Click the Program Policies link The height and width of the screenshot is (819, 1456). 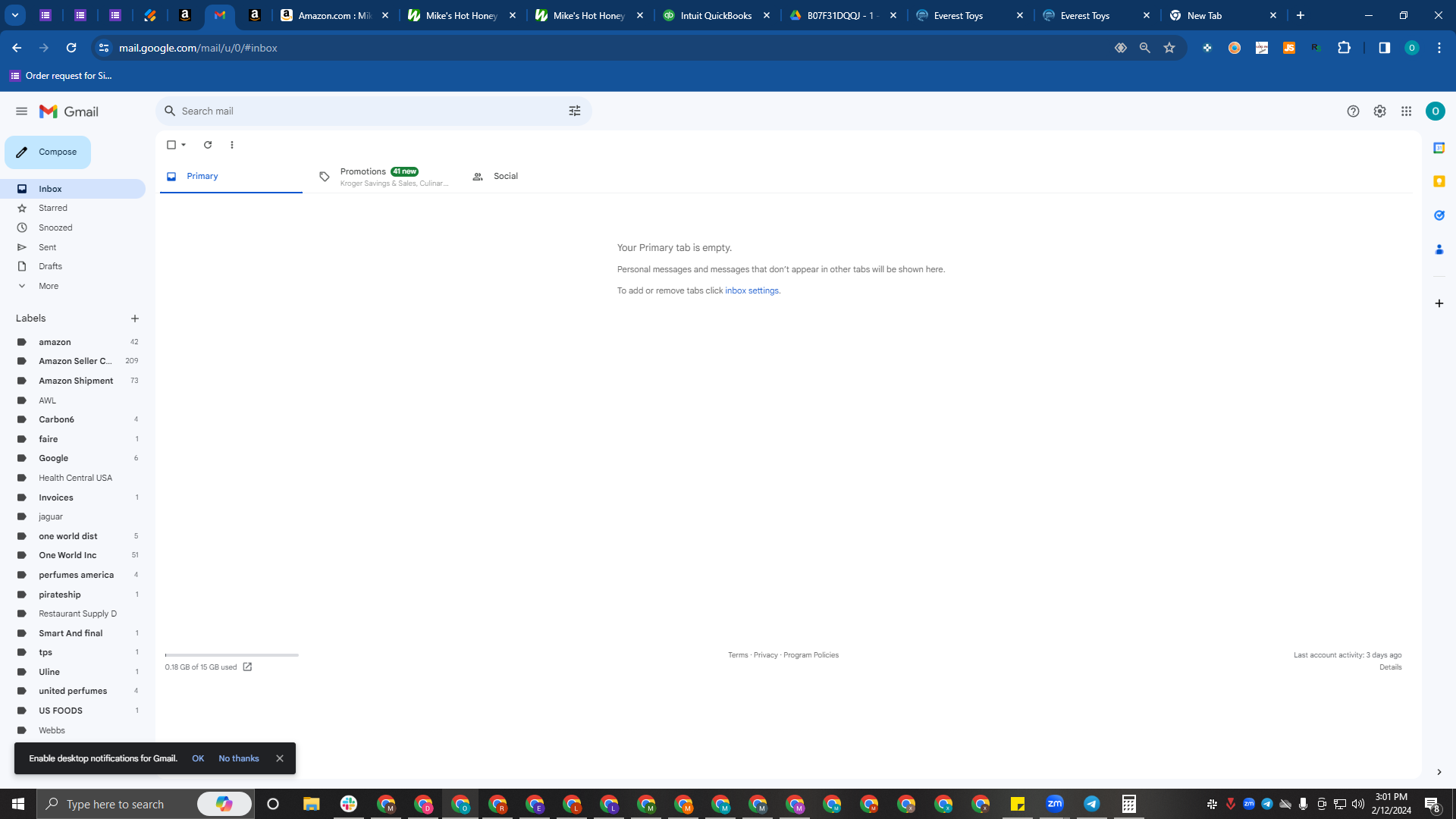point(811,655)
